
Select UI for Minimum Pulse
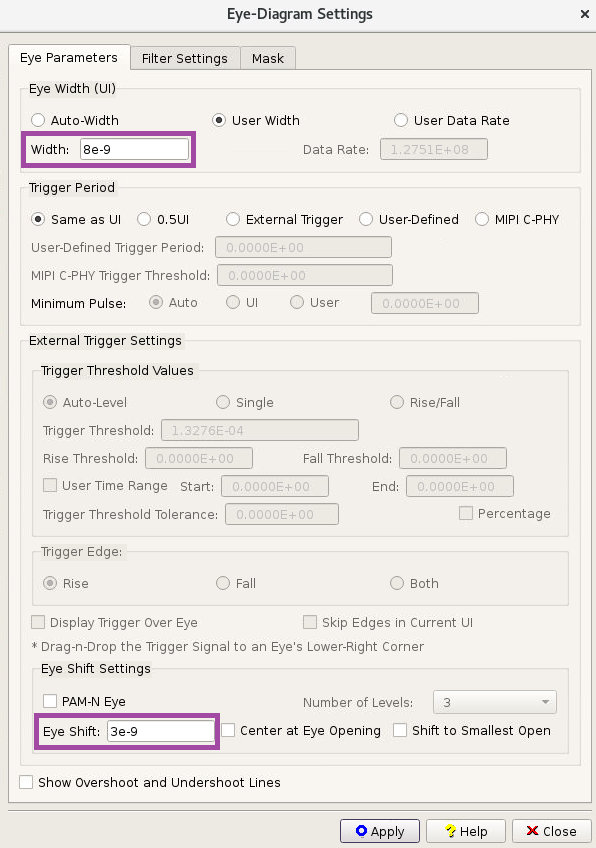click(x=233, y=302)
